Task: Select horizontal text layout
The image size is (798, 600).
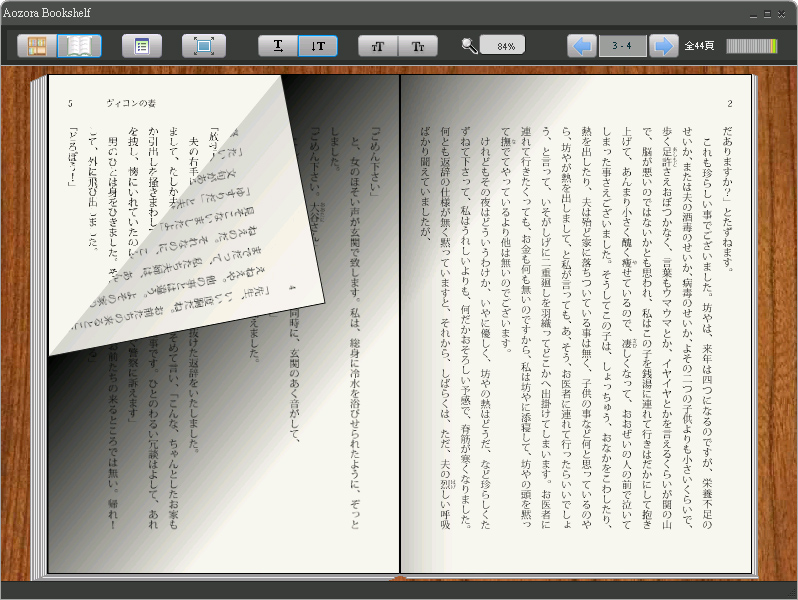Action: tap(278, 46)
